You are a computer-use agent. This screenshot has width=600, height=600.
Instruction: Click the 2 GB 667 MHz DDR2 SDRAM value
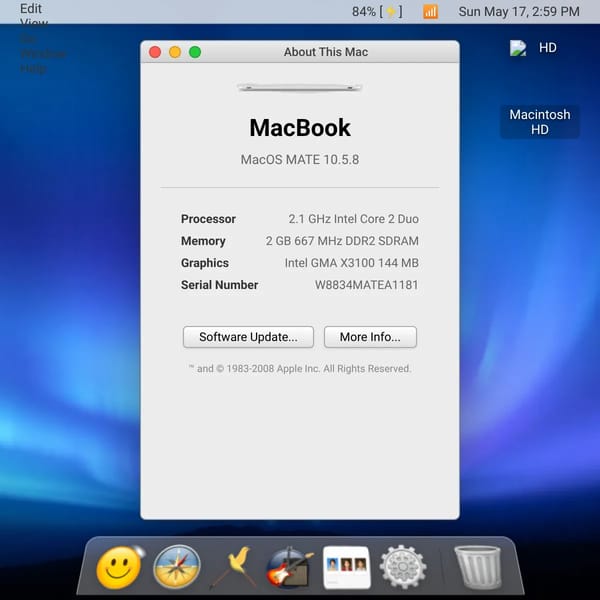click(x=342, y=241)
